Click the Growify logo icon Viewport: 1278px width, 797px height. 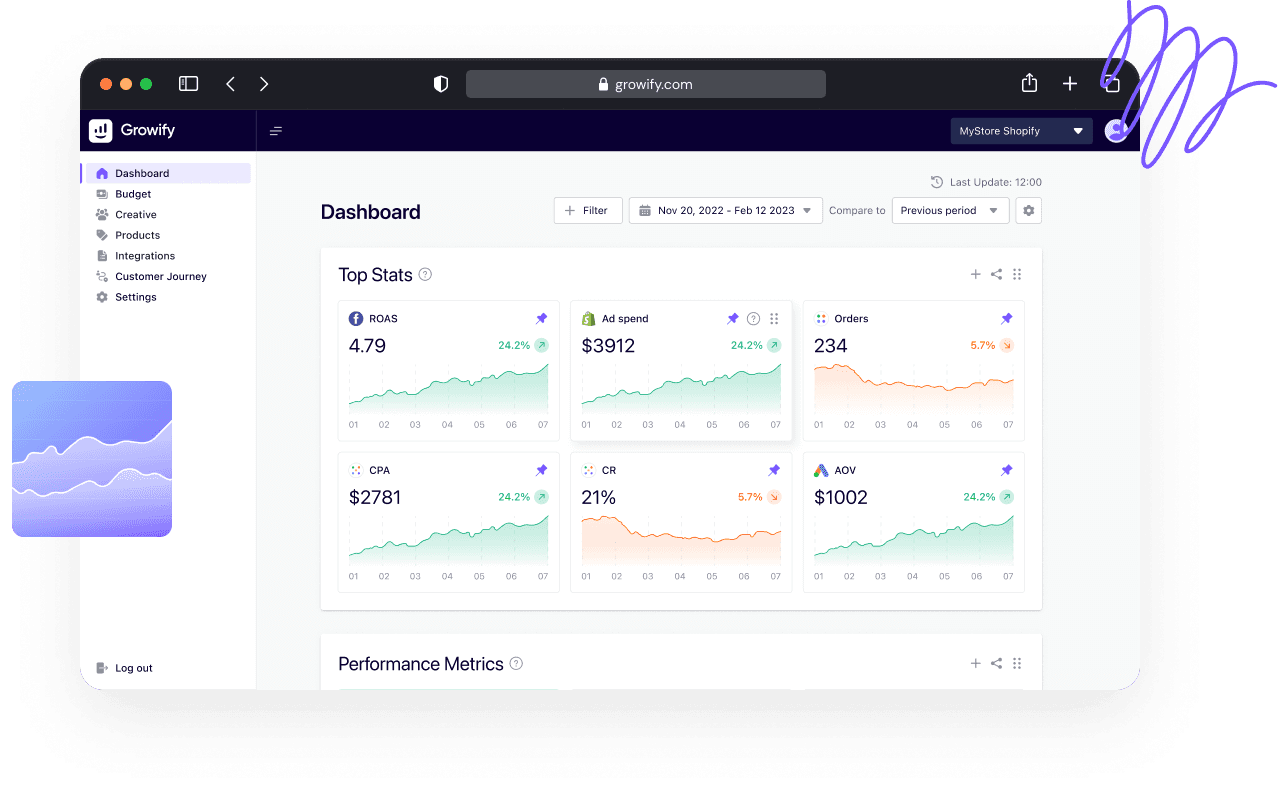coord(101,131)
